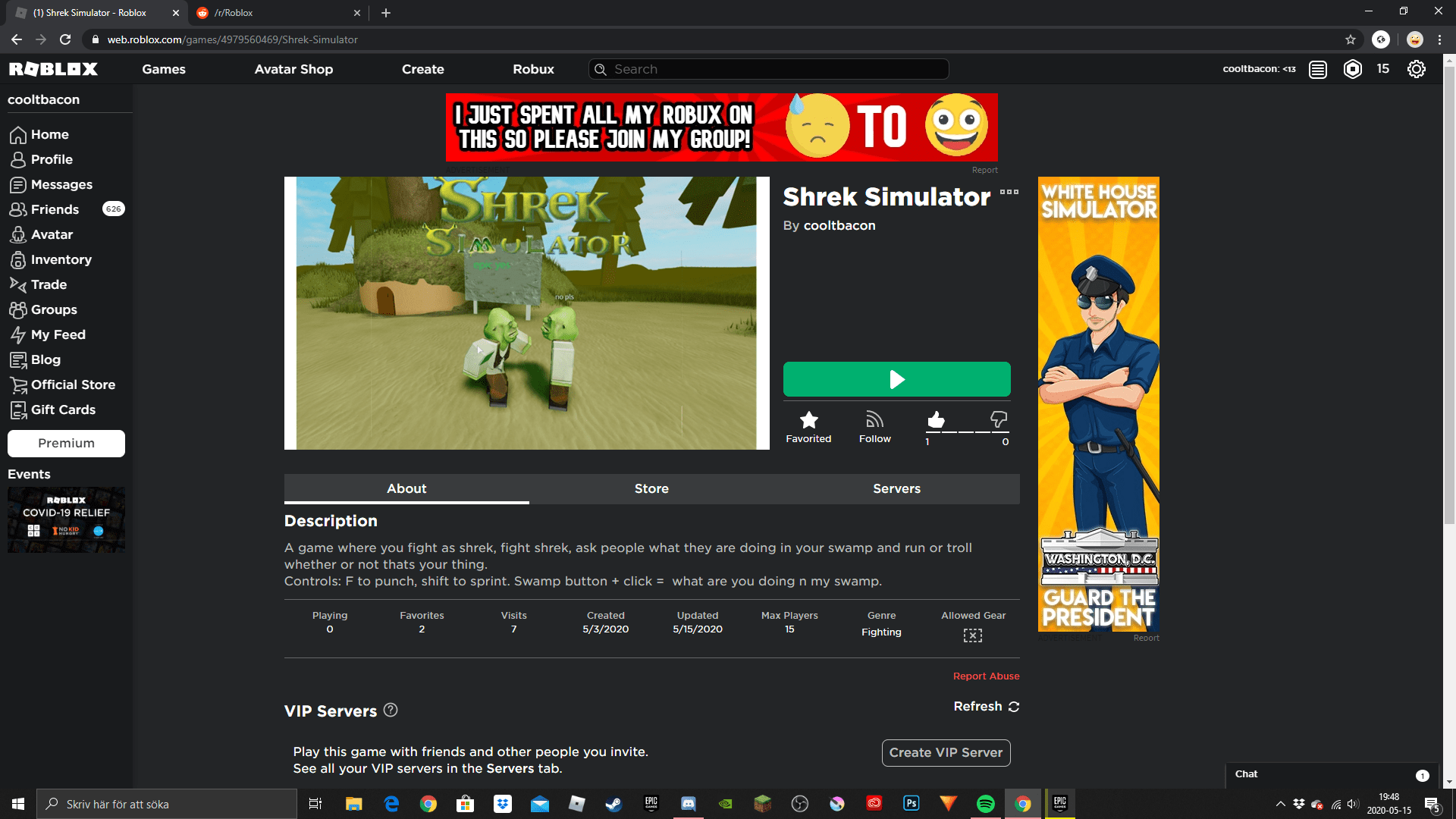1456x819 pixels.
Task: Open the Report Abuse link
Action: point(986,676)
